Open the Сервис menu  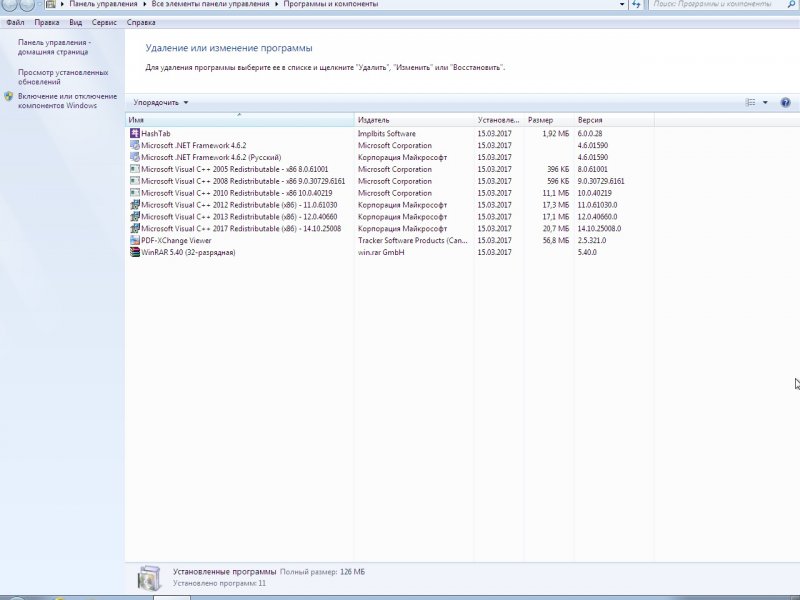tap(104, 22)
